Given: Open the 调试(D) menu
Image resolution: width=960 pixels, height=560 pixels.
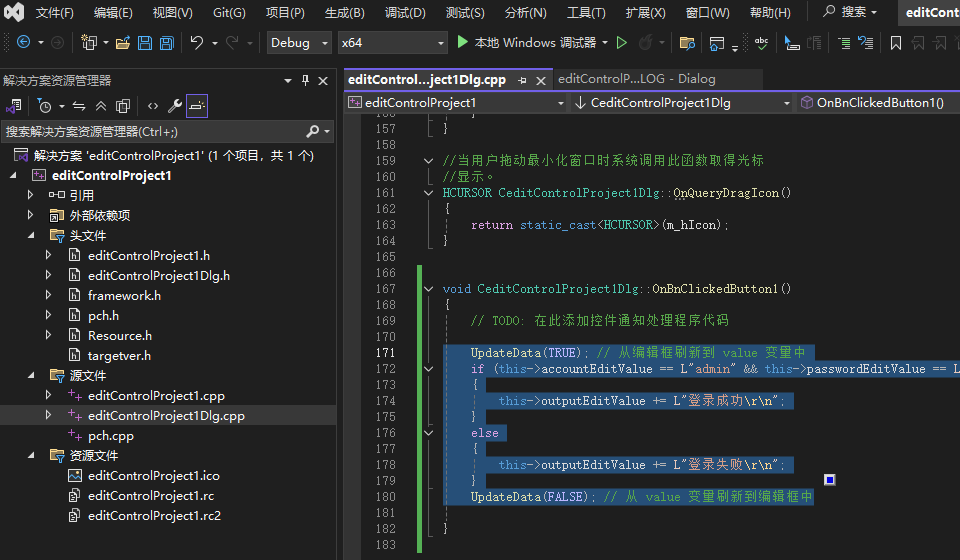Looking at the screenshot, I should click(x=404, y=13).
